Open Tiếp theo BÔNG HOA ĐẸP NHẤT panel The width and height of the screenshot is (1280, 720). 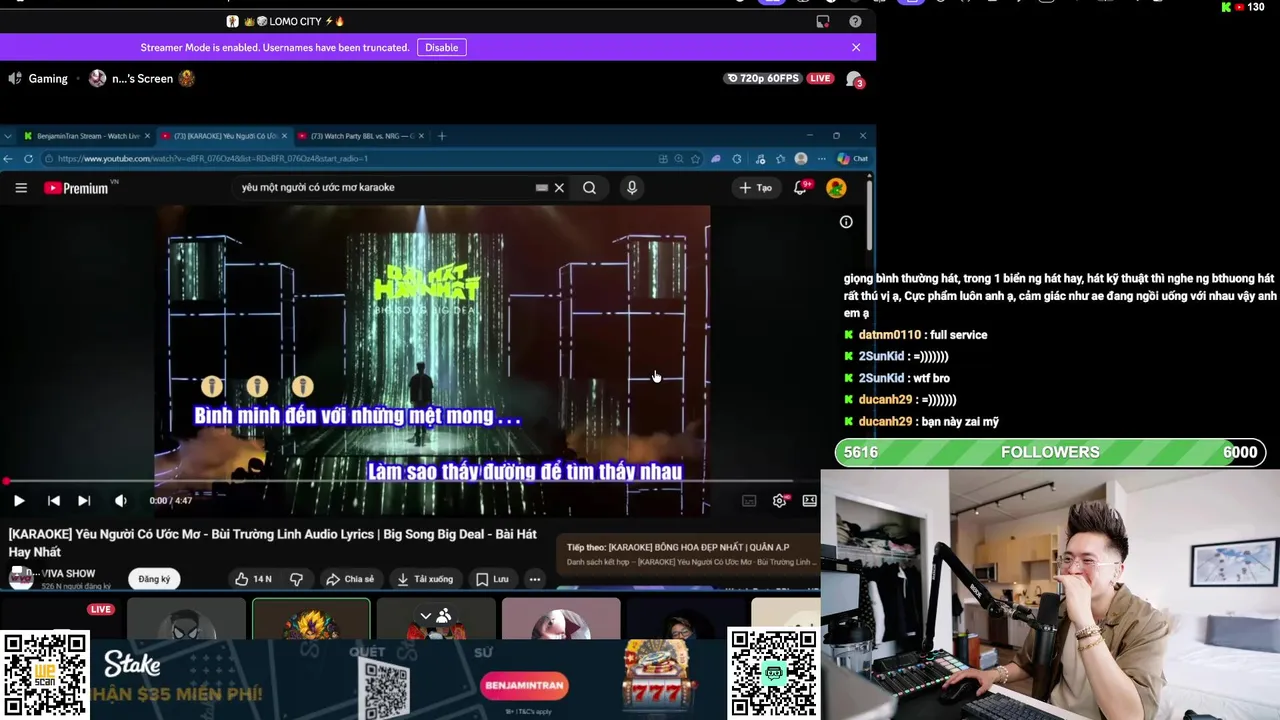pos(688,554)
